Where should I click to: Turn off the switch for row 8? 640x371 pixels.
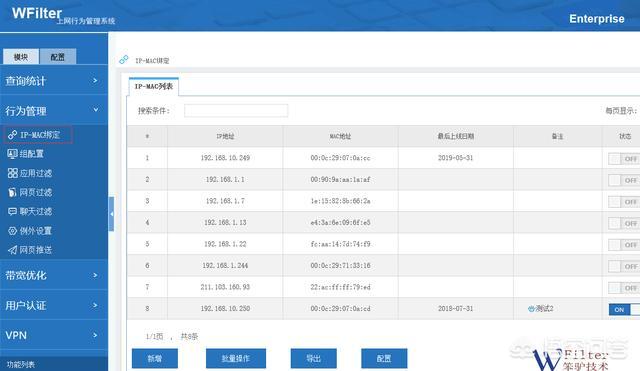[624, 309]
